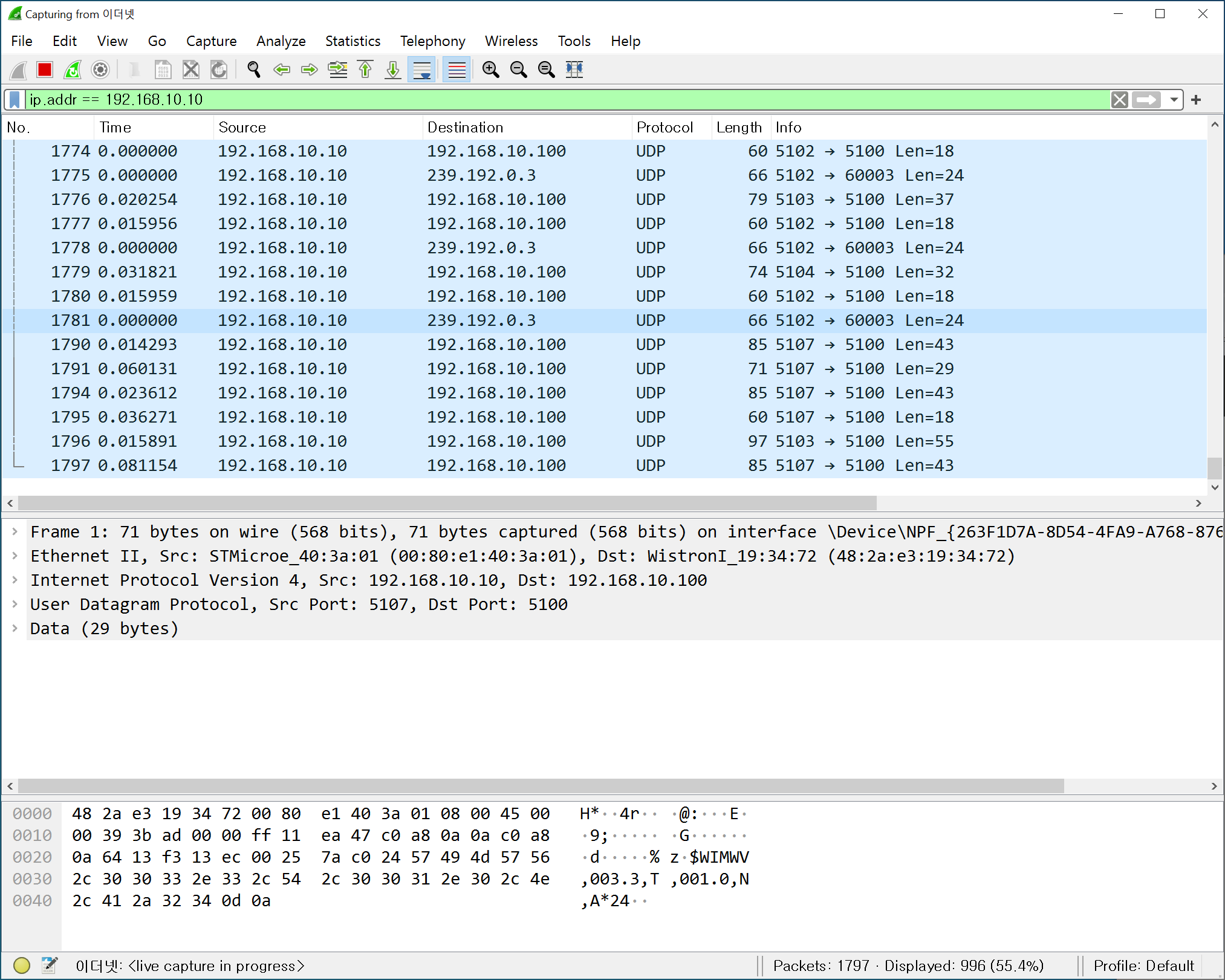Click the zoom in display icon
Image resolution: width=1225 pixels, height=980 pixels.
click(493, 68)
